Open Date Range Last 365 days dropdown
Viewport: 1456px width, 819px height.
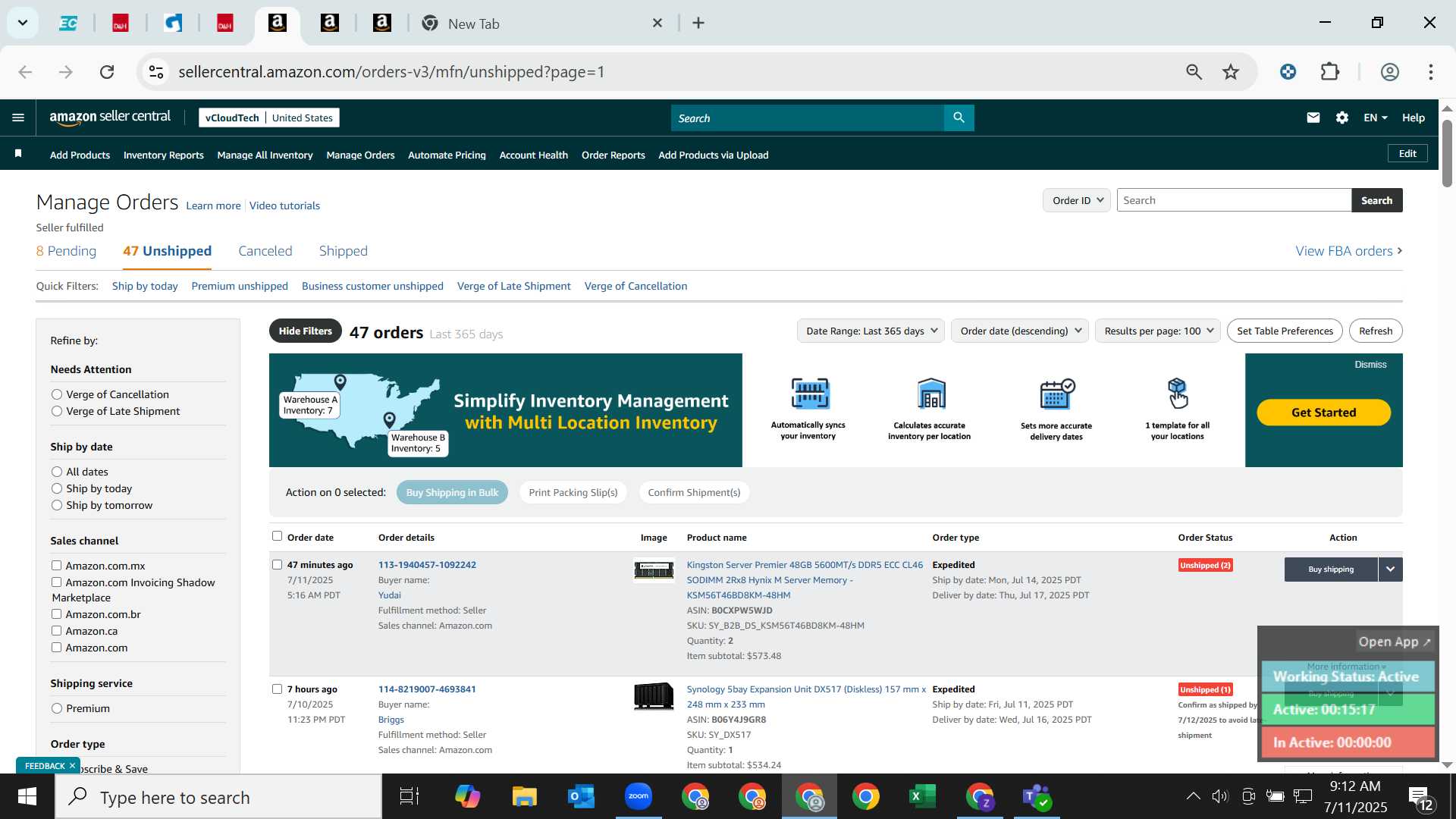[x=871, y=331]
